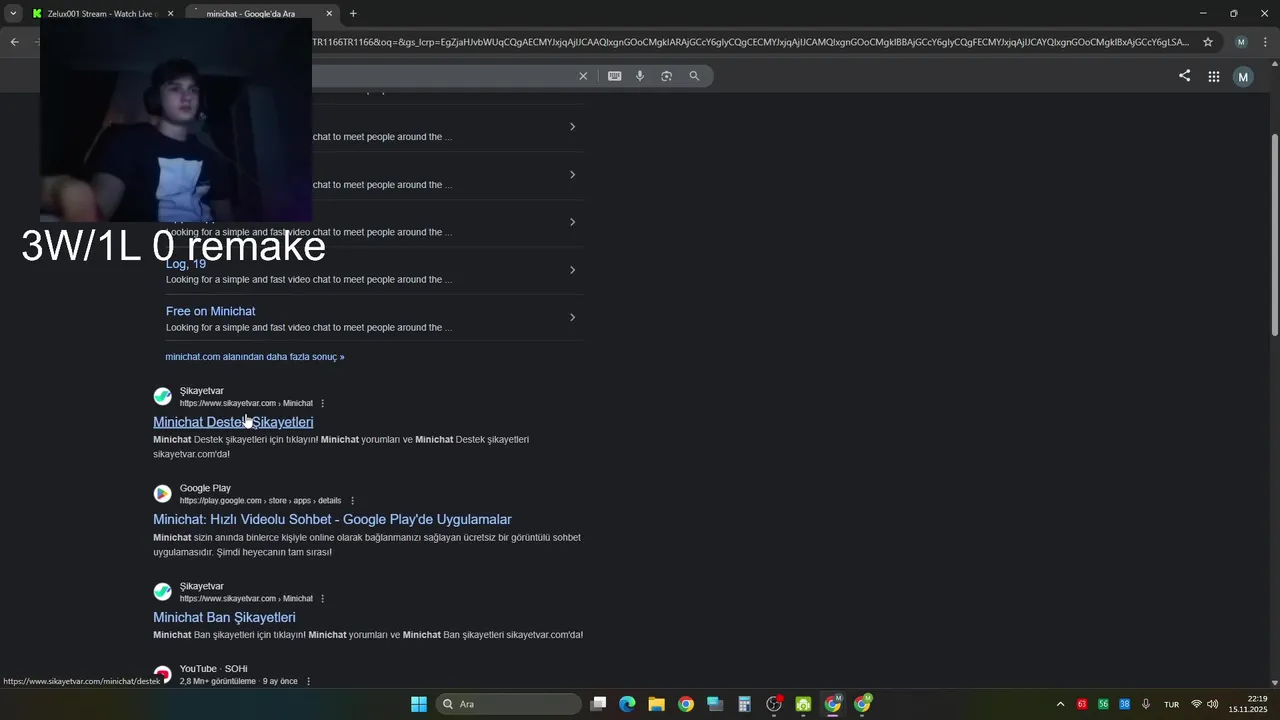Click the taskbar Ara search box
This screenshot has height=720, width=1280.
coord(509,704)
